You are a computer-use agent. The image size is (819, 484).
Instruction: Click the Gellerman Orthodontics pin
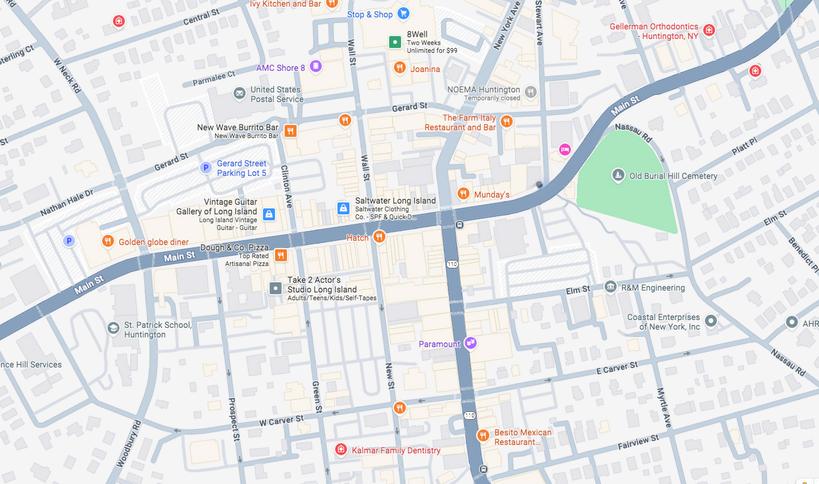click(x=709, y=30)
